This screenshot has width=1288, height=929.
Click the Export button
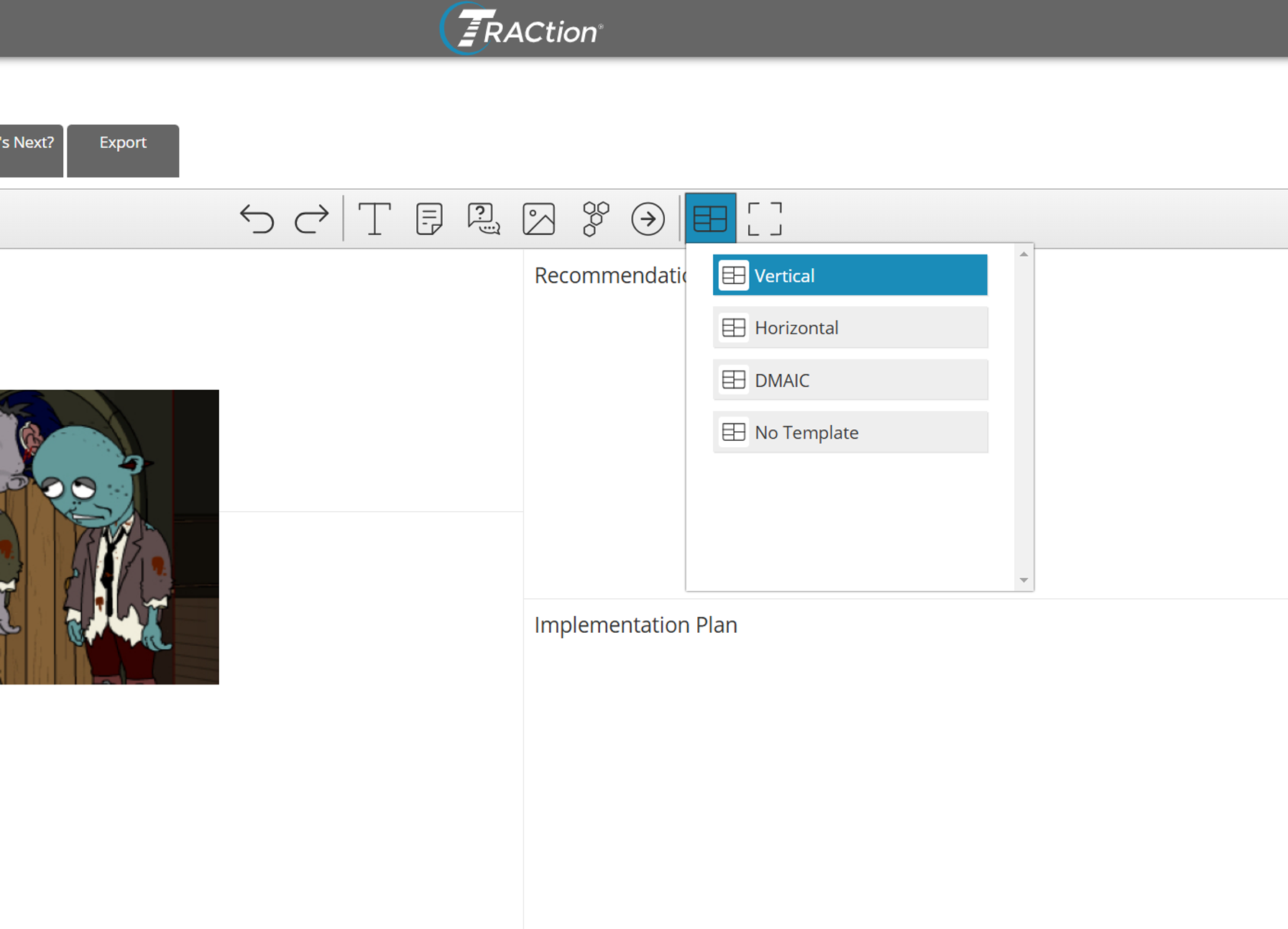pos(123,150)
